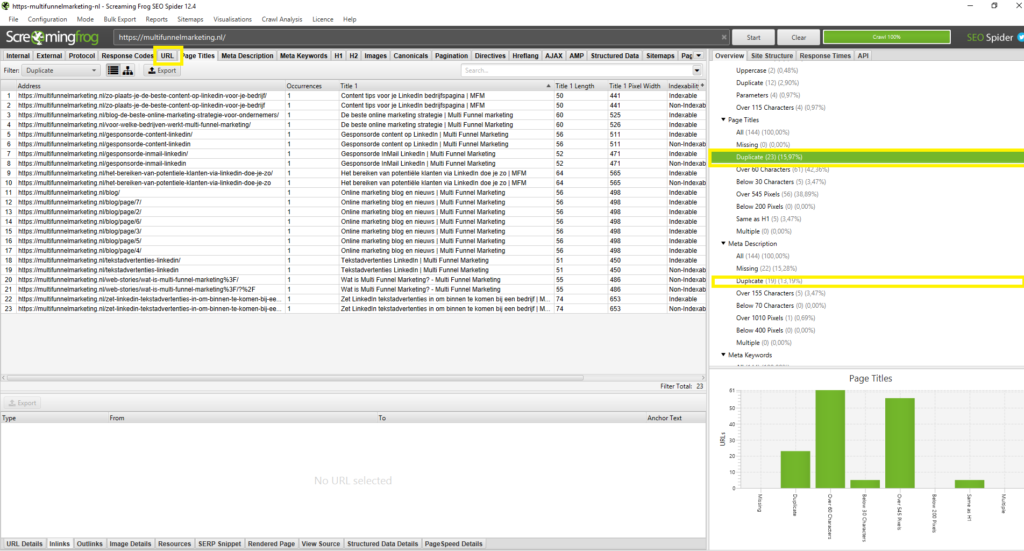This screenshot has width=1024, height=551.
Task: Open the Crawl Analysis menu
Action: [x=282, y=19]
